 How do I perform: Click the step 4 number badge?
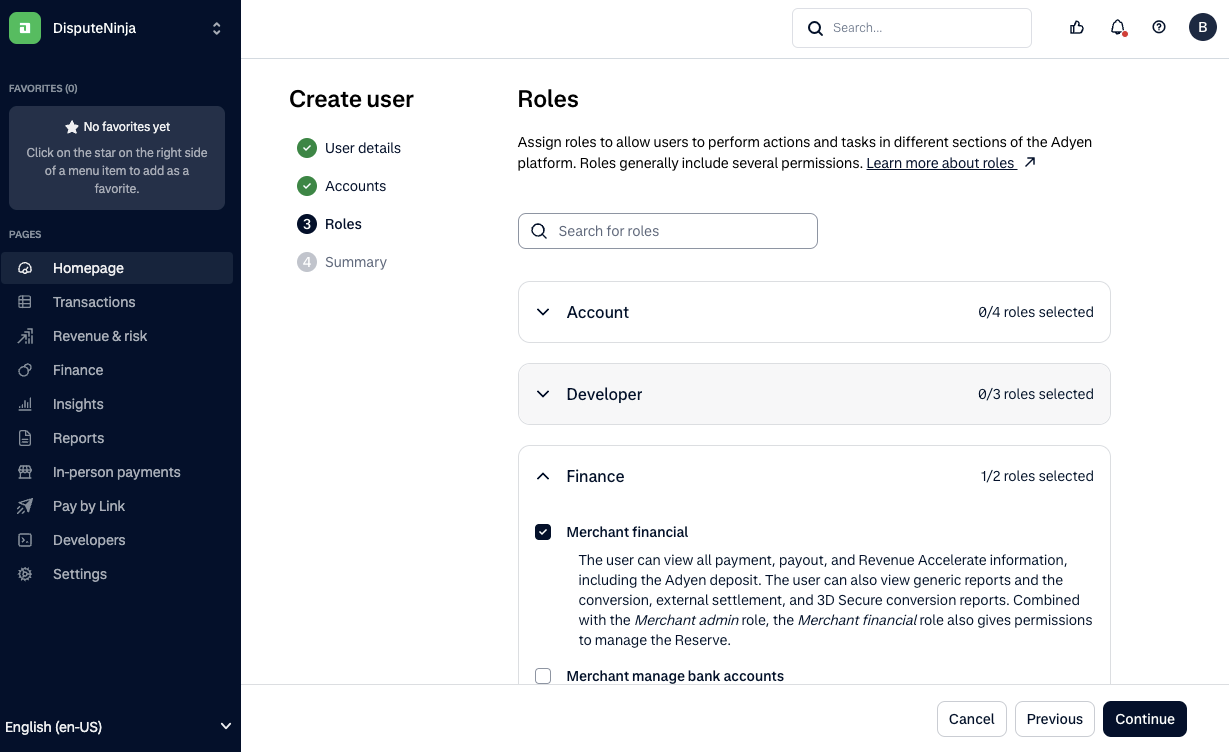point(307,262)
